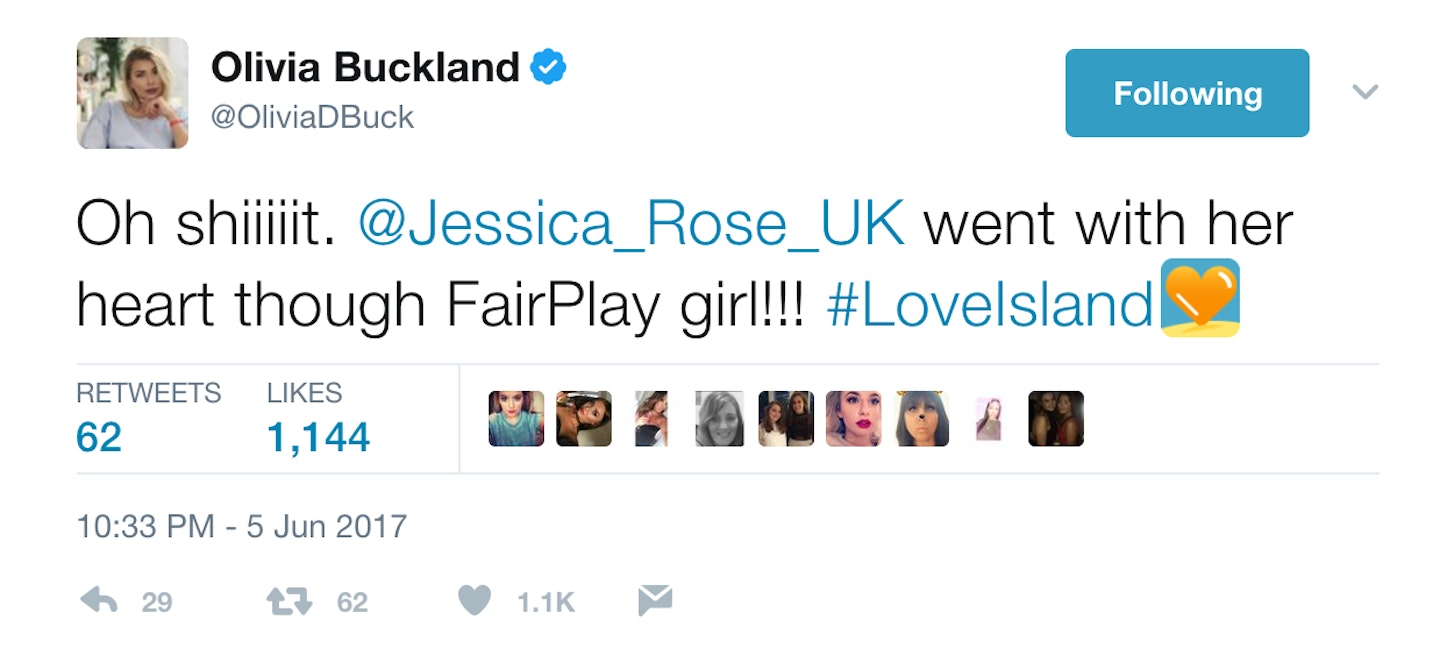
Task: Open the last liker avatar showing two people
Action: coord(1056,418)
